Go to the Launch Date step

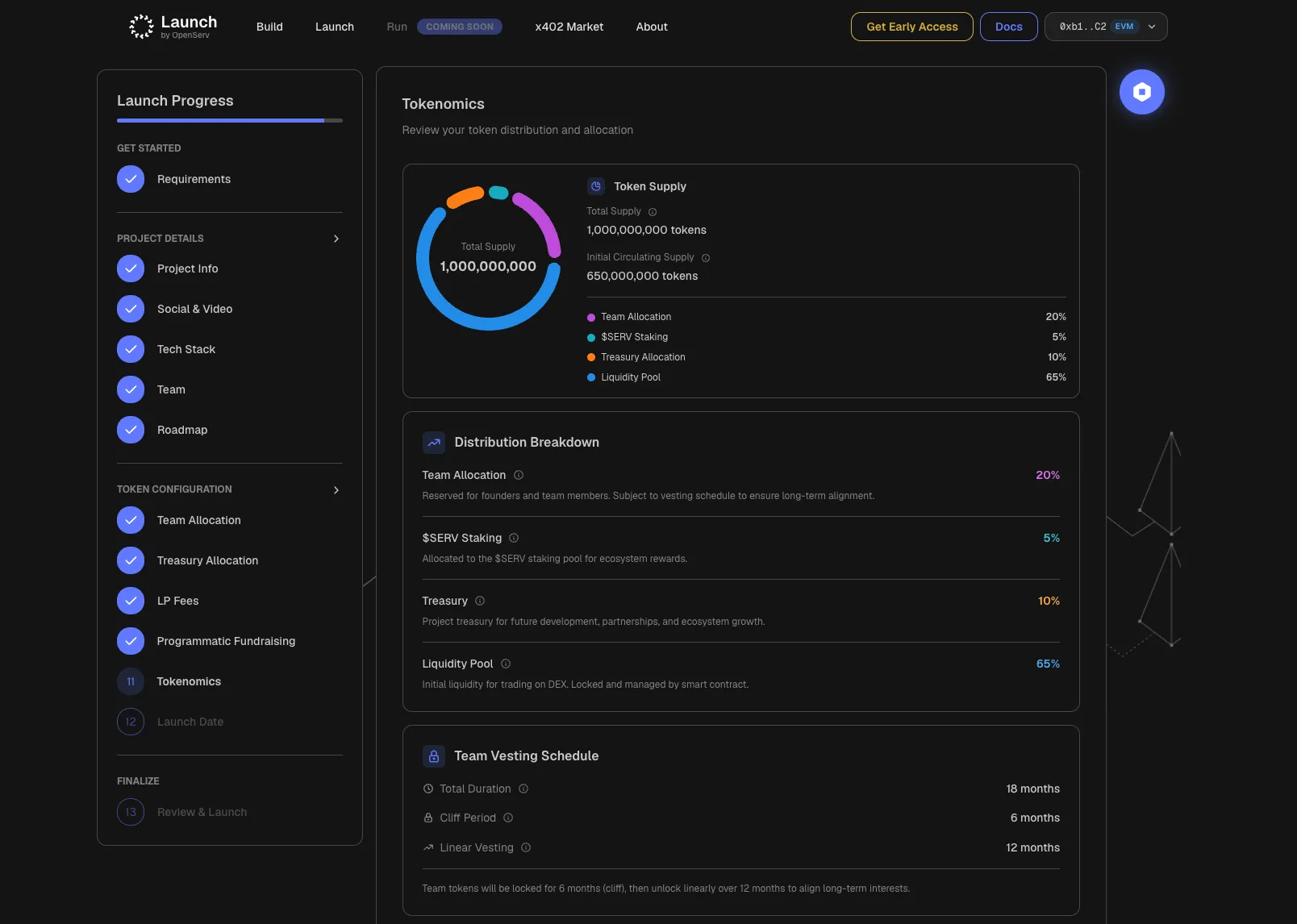pos(190,722)
